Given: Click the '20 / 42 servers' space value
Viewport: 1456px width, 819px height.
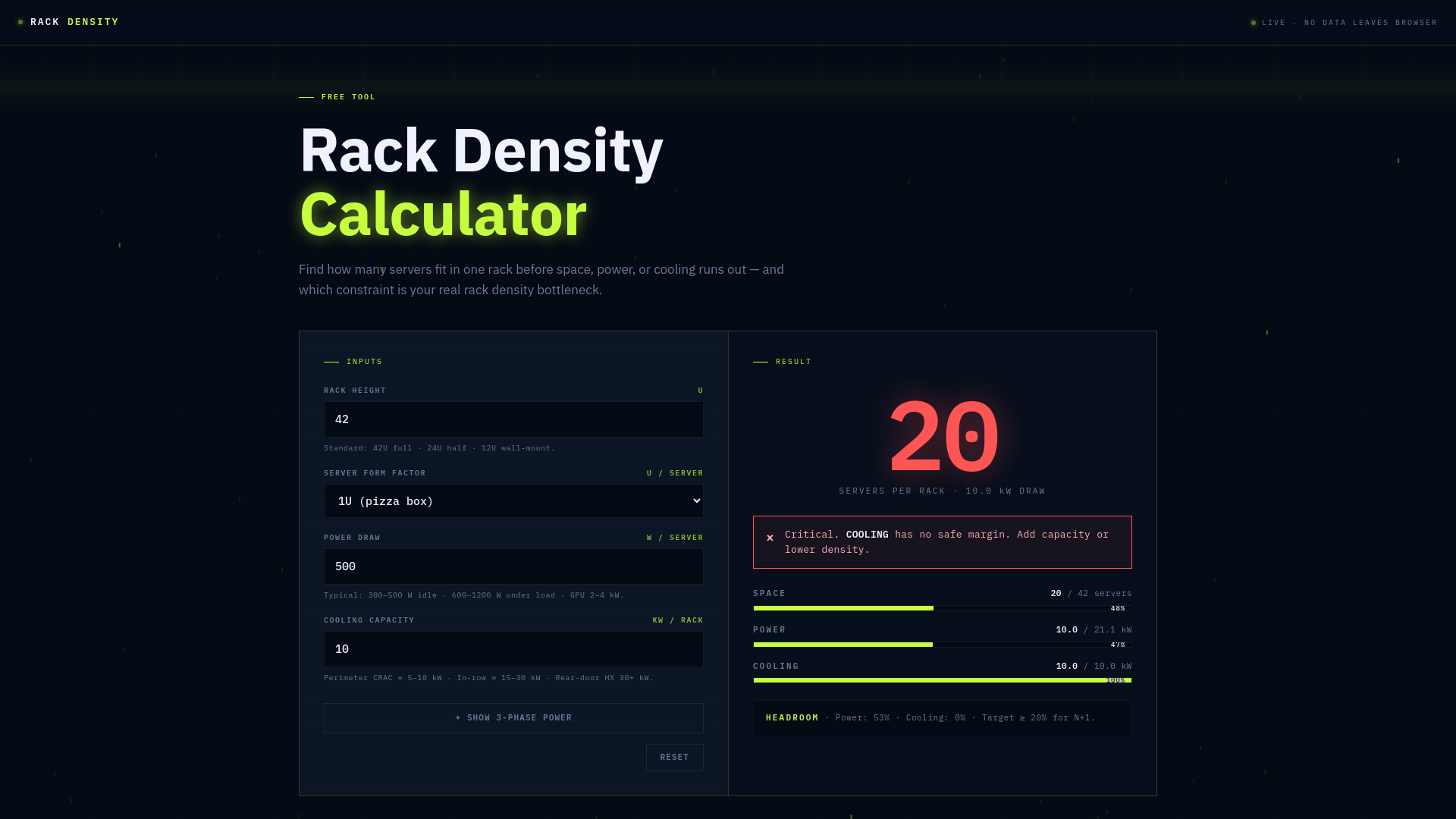Looking at the screenshot, I should click(x=1090, y=594).
